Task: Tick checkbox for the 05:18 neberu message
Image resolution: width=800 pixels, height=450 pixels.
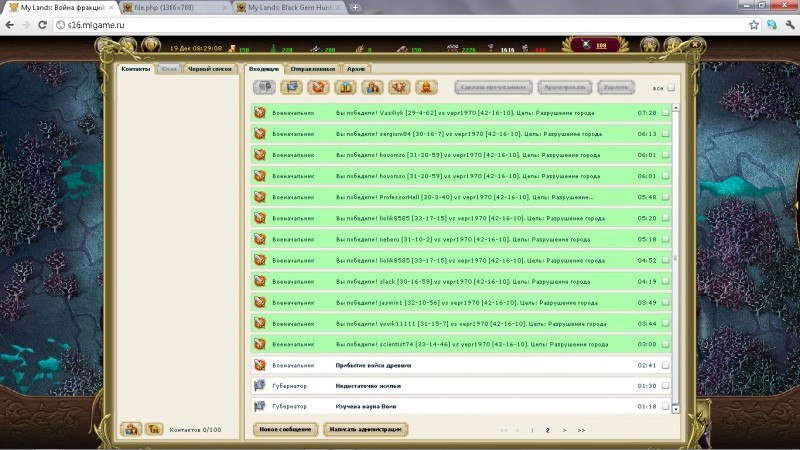Action: [665, 239]
